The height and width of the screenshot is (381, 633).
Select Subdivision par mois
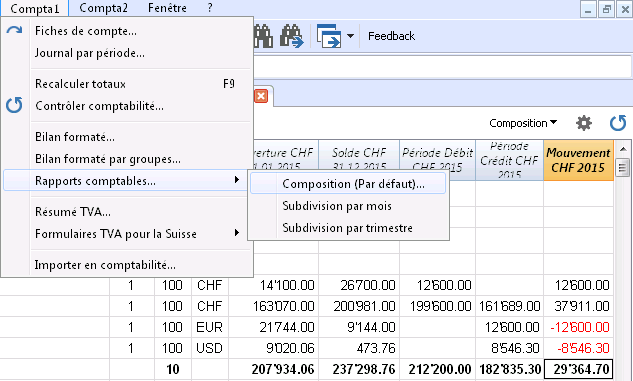point(348,206)
